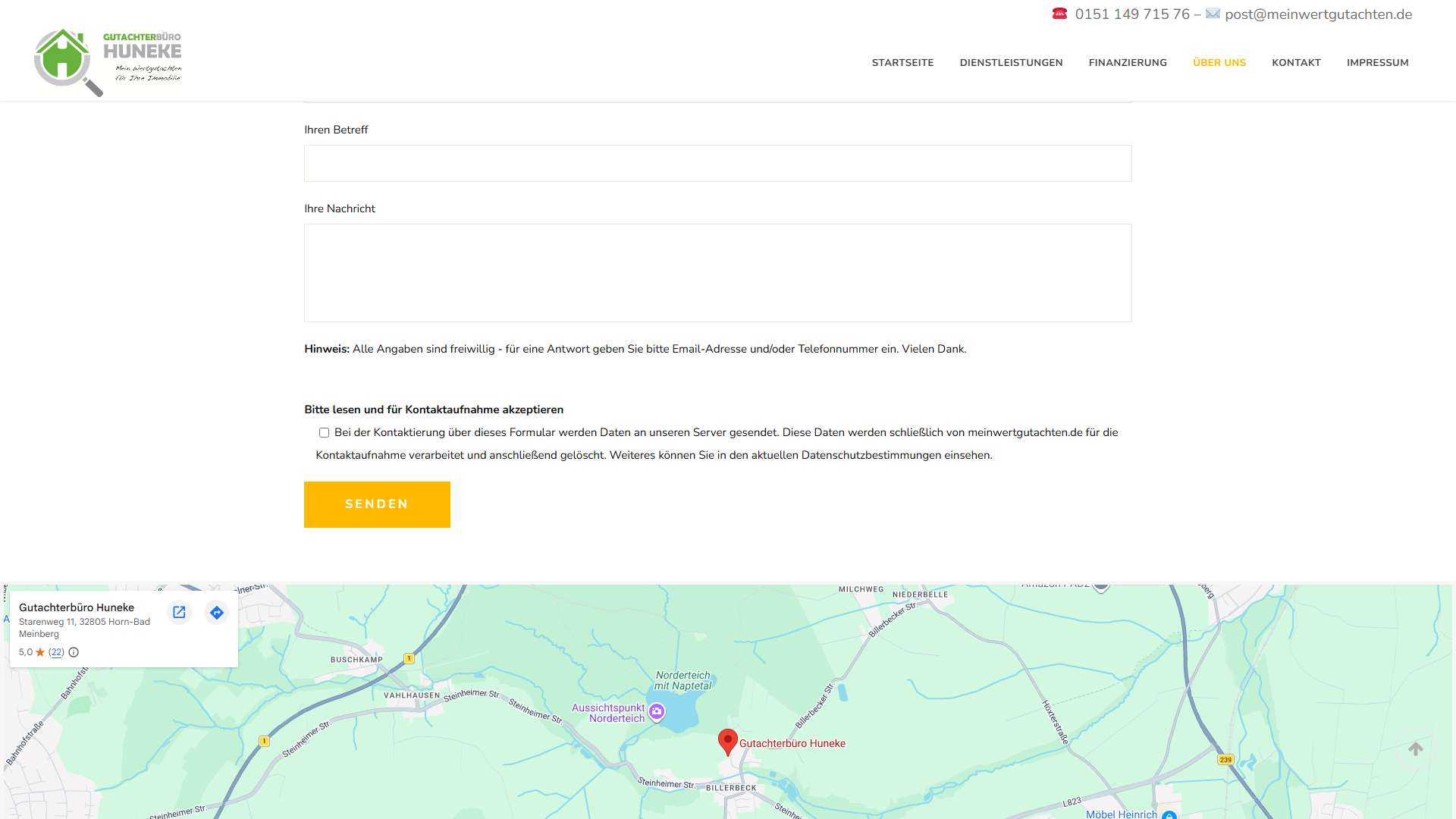Click the envelope mail icon in header
The height and width of the screenshot is (819, 1456).
[x=1213, y=14]
